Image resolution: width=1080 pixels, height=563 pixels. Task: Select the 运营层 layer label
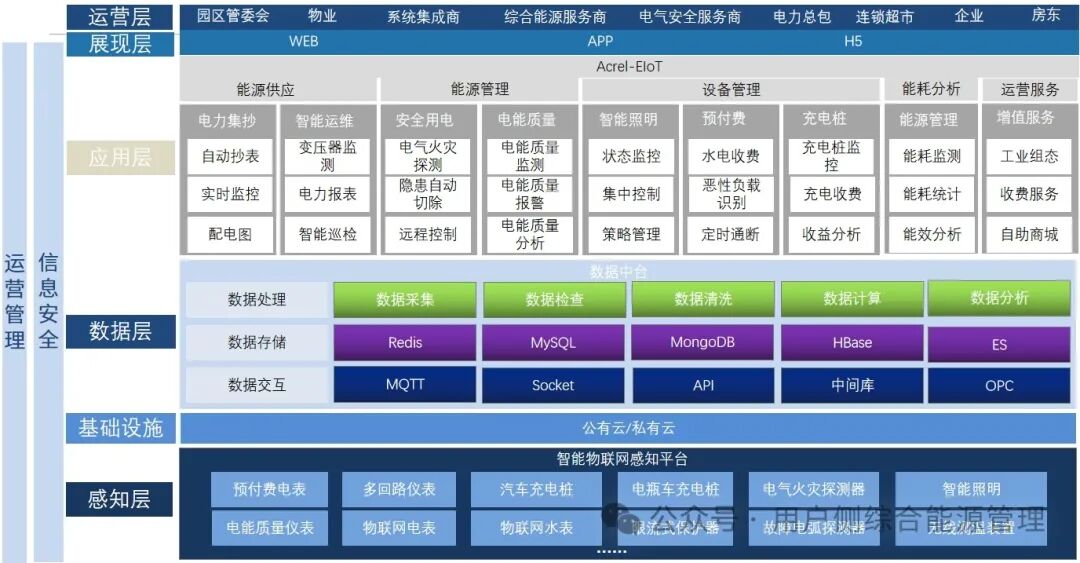coord(120,17)
